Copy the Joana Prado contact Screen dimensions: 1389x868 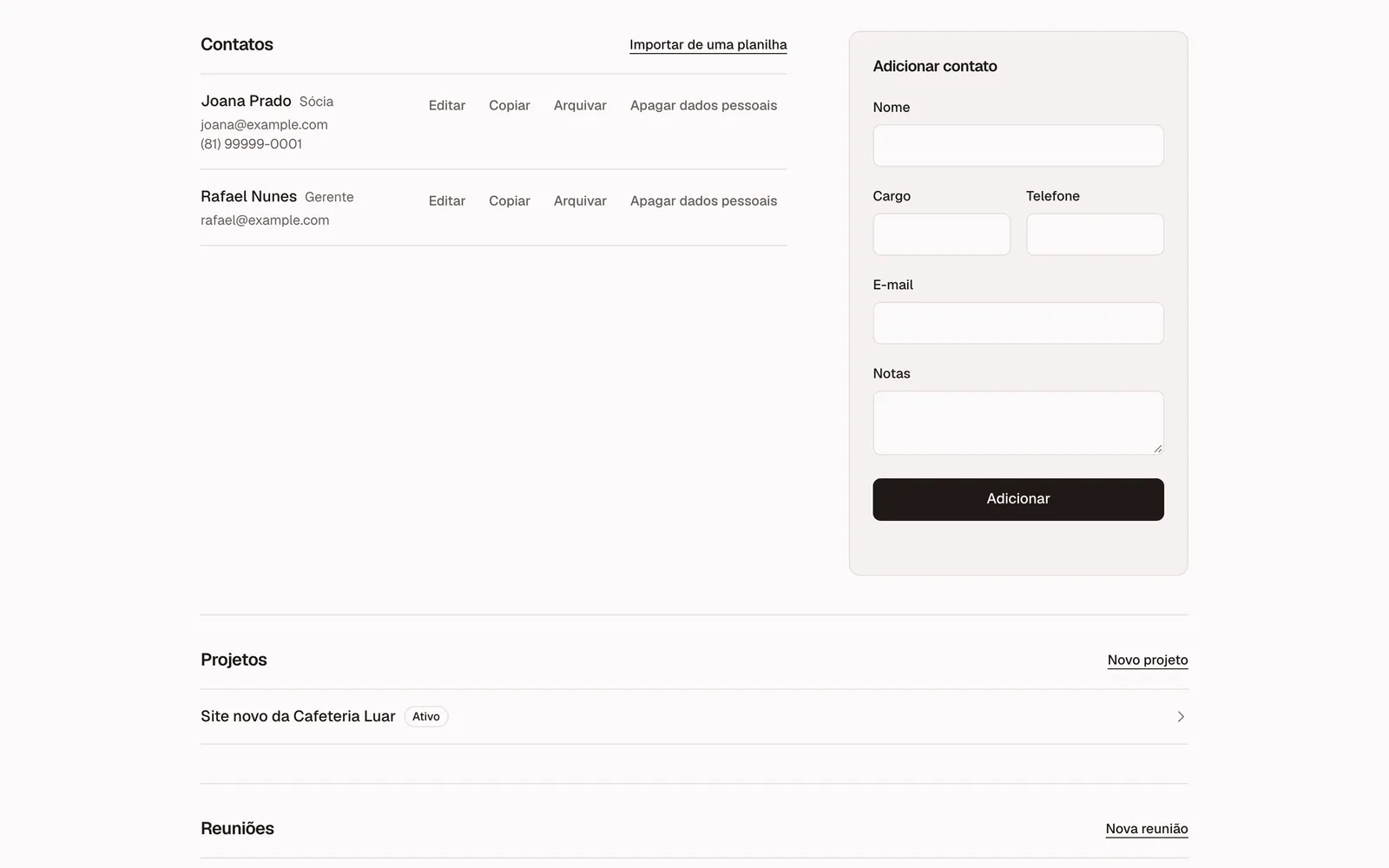click(x=510, y=106)
